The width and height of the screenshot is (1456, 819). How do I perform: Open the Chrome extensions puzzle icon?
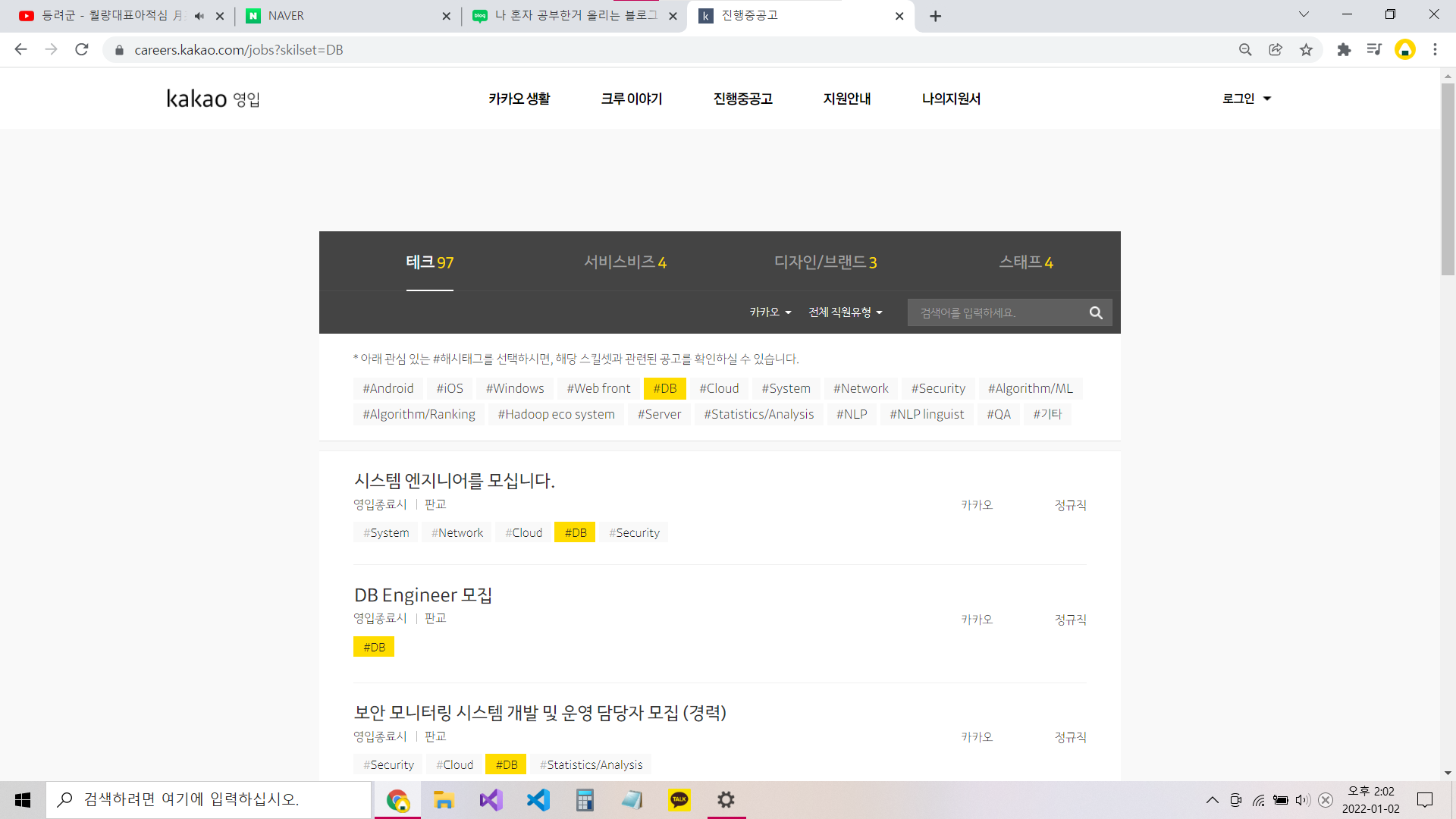click(x=1344, y=50)
